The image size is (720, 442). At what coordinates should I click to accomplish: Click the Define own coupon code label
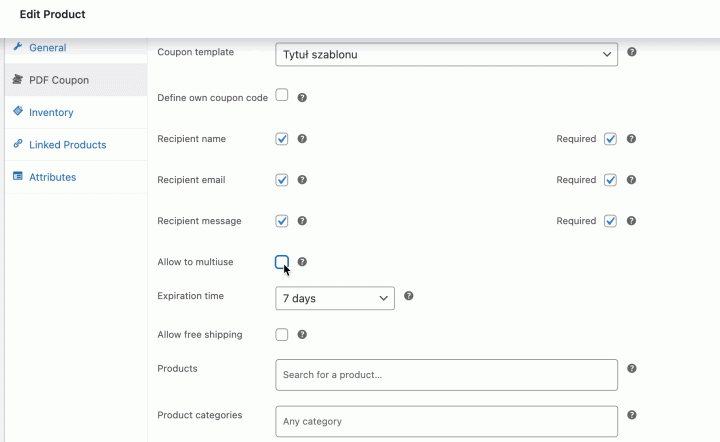click(x=213, y=98)
